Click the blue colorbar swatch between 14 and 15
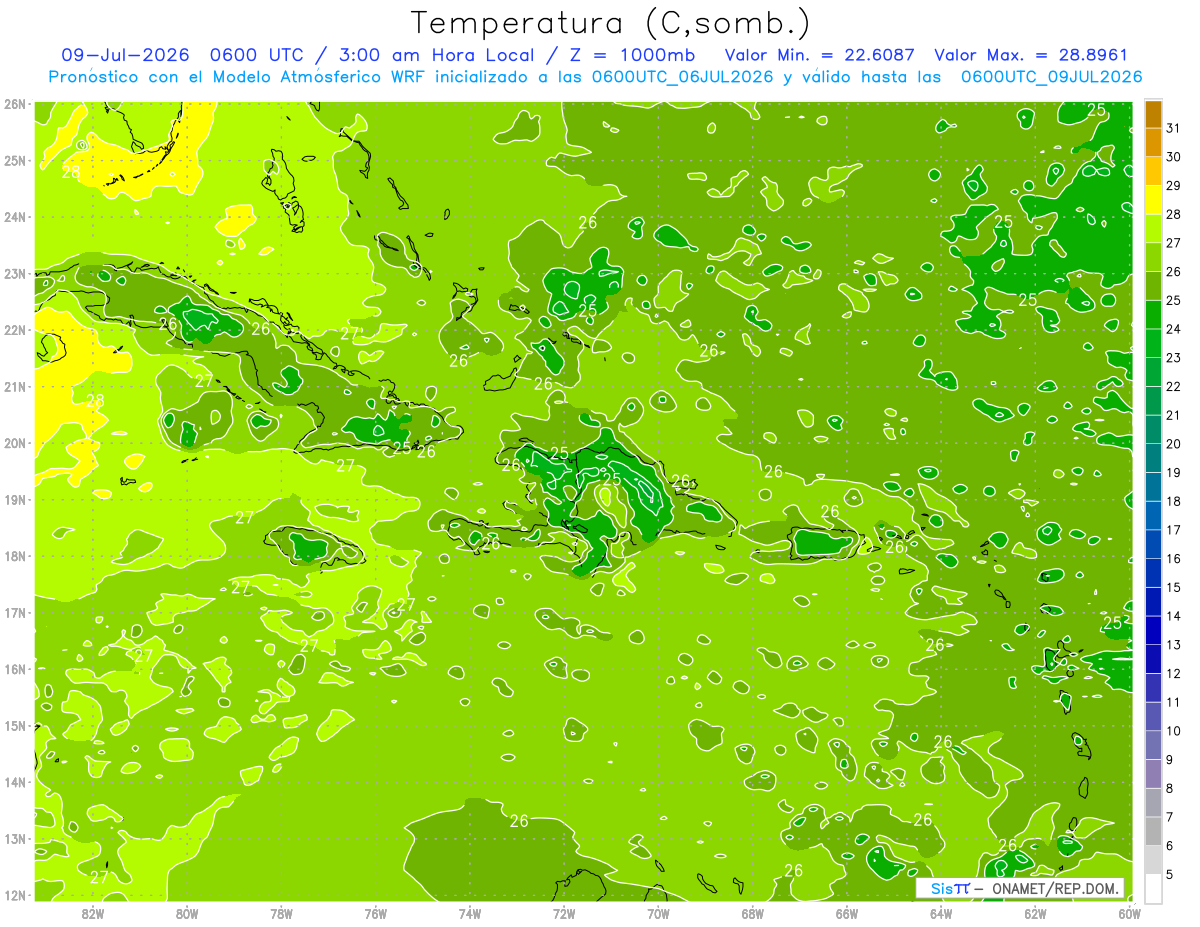This screenshot has height=927, width=1200. click(1153, 601)
